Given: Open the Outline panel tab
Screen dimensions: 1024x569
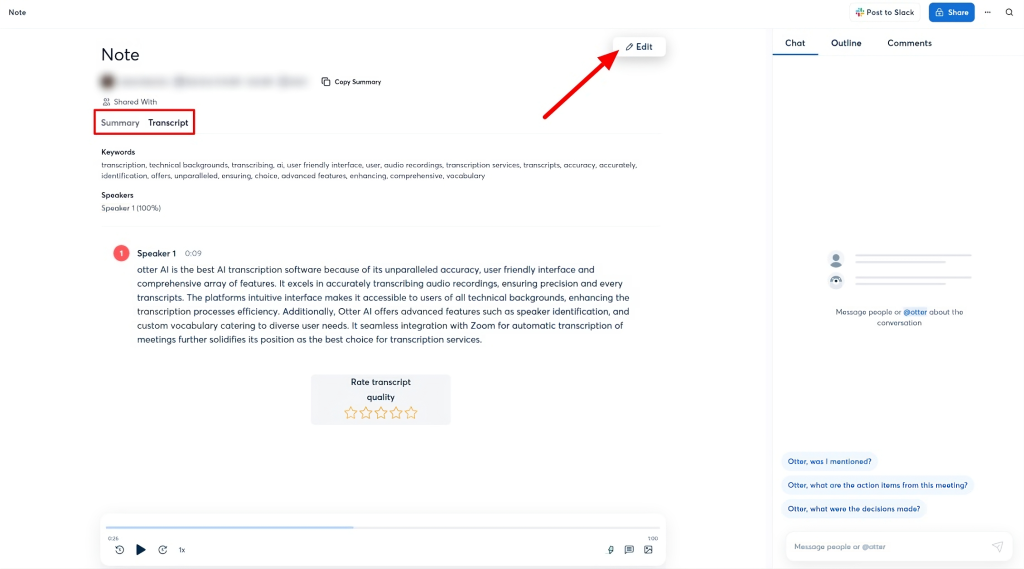Looking at the screenshot, I should click(846, 43).
